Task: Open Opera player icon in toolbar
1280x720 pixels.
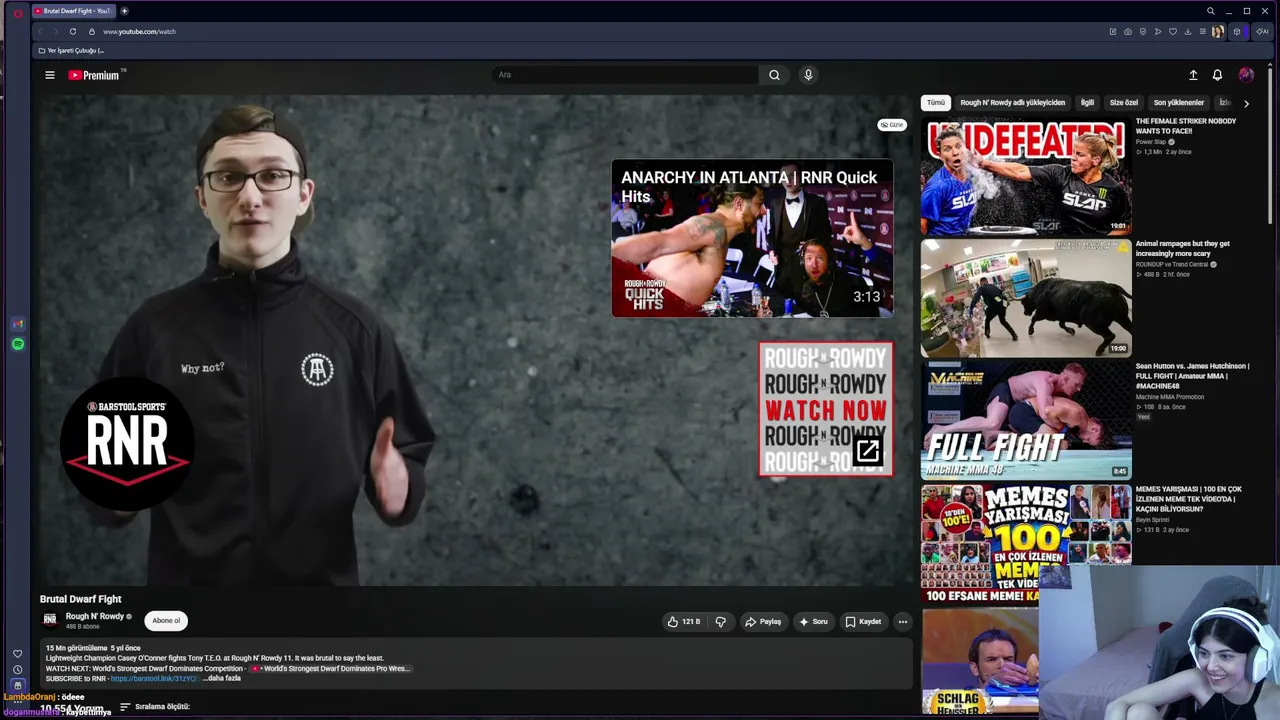Action: pyautogui.click(x=1158, y=31)
